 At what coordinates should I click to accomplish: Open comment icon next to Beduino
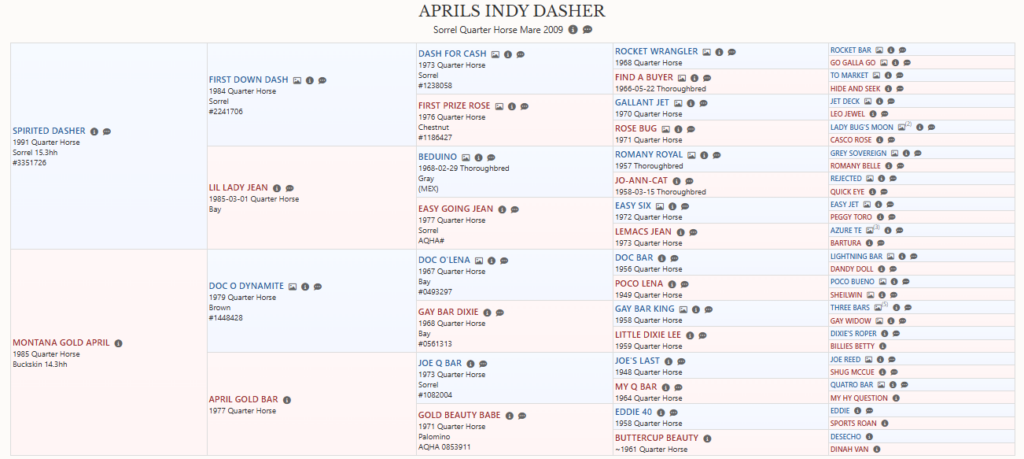coord(491,157)
